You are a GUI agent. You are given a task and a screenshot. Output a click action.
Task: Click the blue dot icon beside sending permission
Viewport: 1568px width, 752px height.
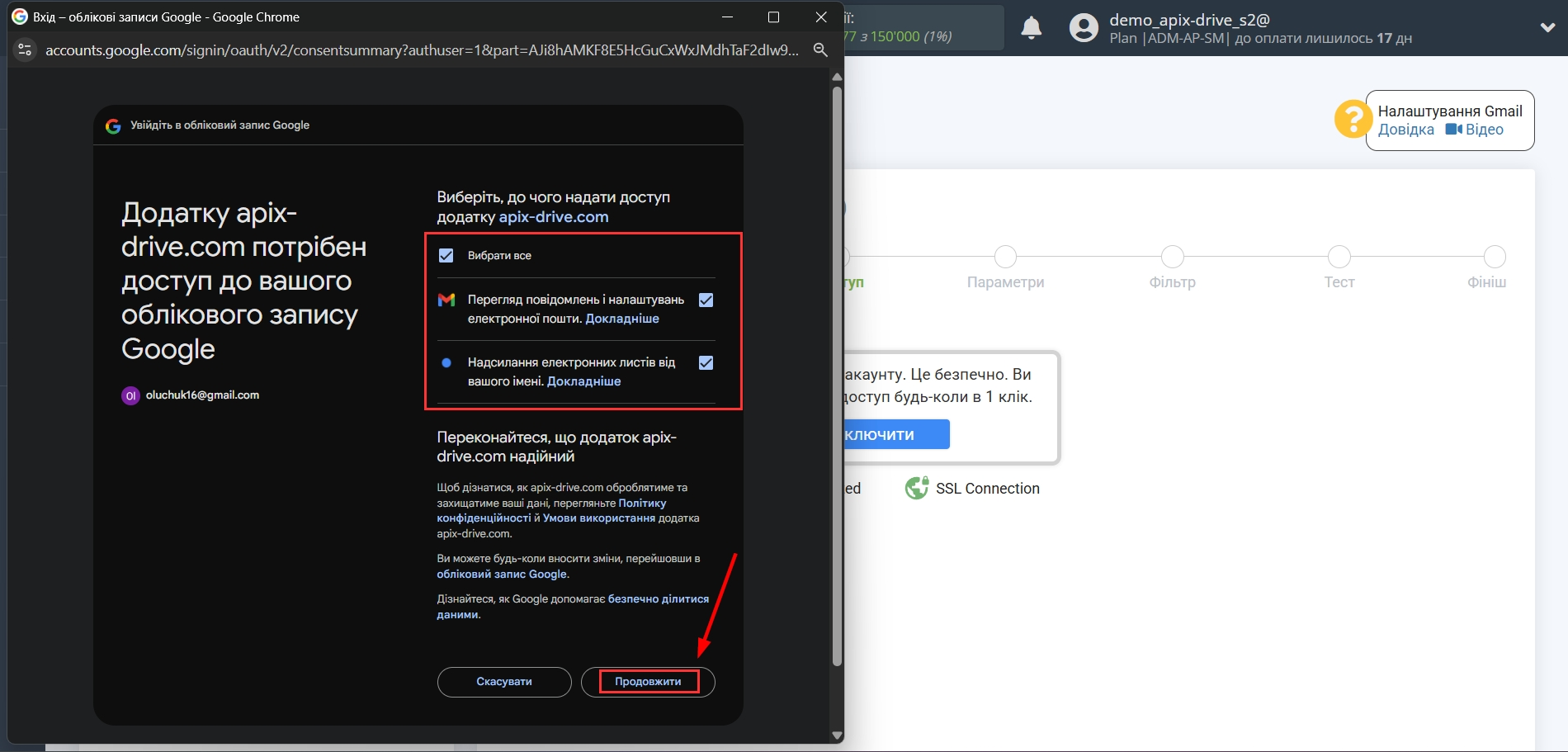click(x=446, y=363)
